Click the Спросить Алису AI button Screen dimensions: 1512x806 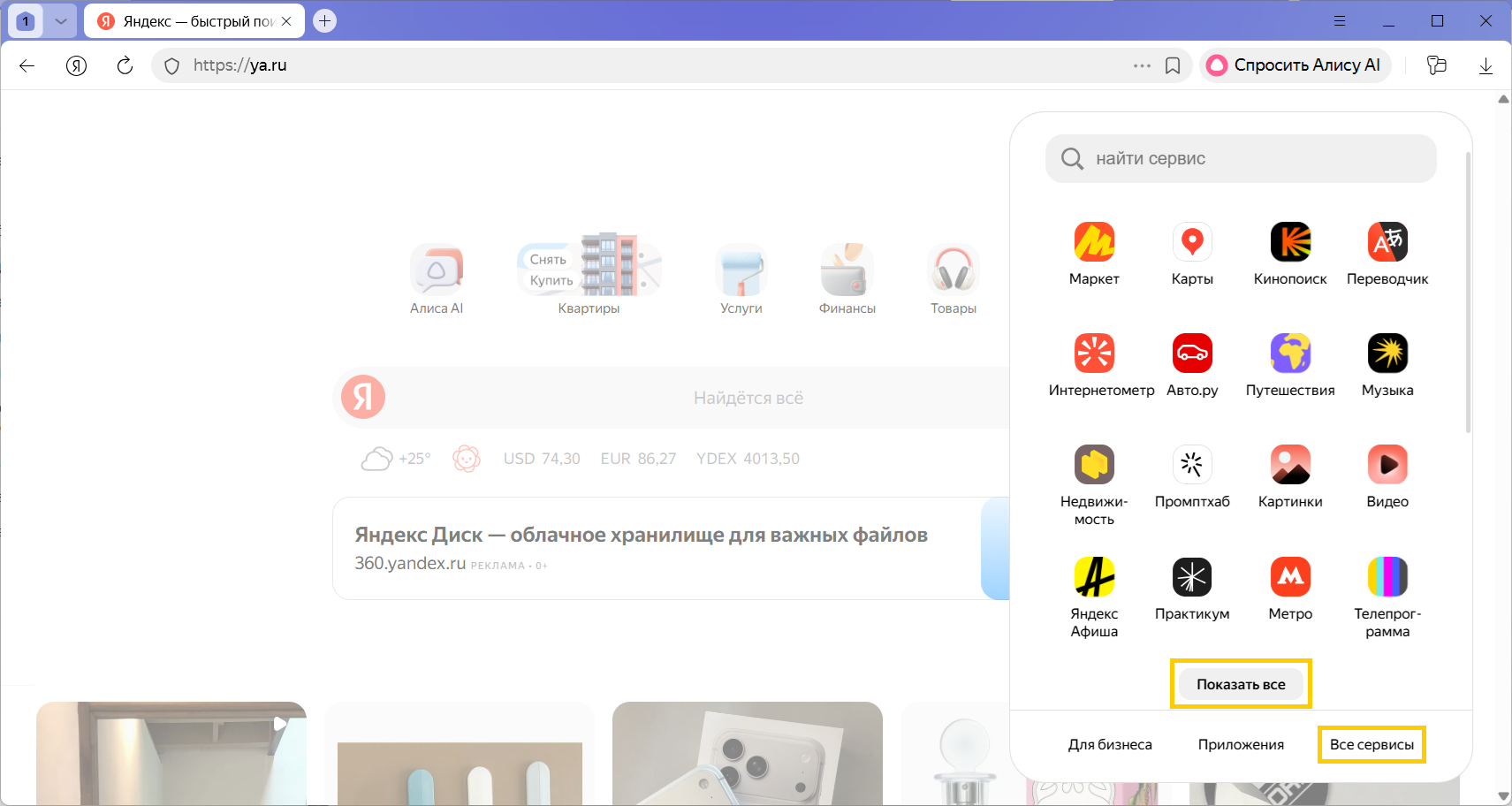coord(1295,65)
